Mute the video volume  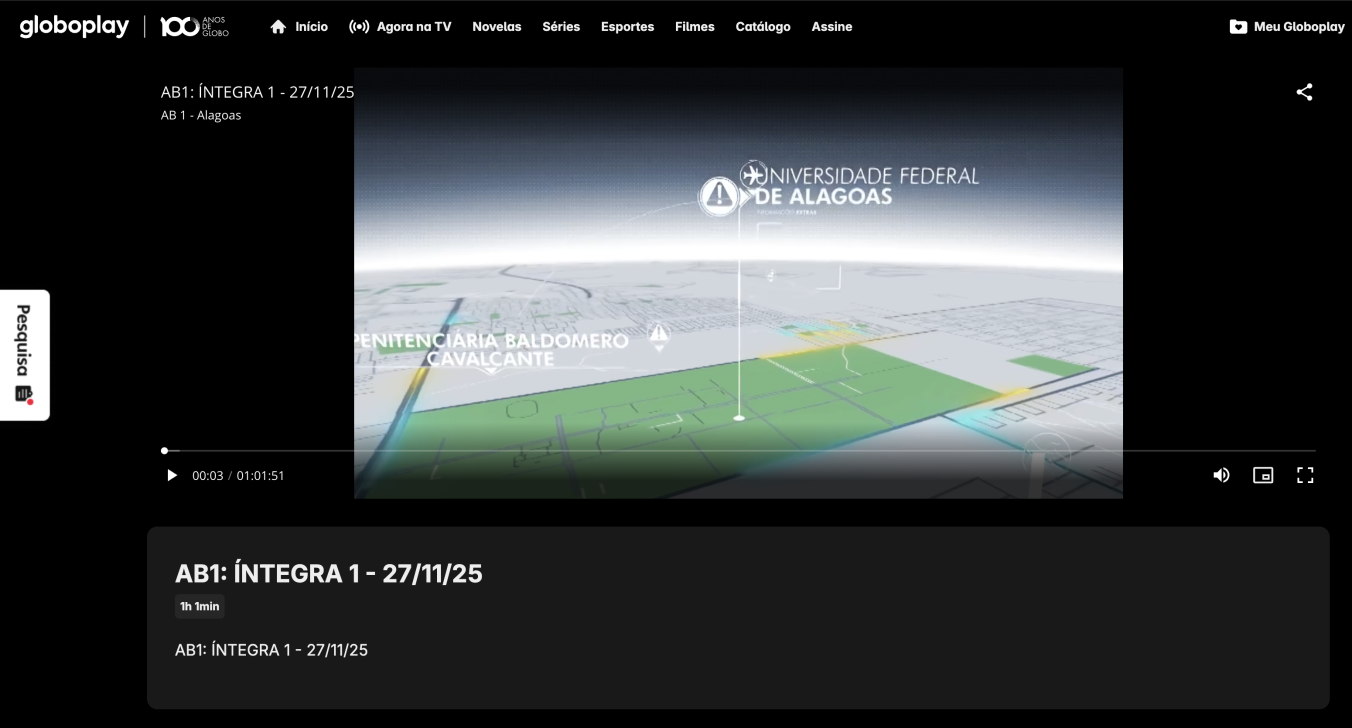tap(1221, 475)
